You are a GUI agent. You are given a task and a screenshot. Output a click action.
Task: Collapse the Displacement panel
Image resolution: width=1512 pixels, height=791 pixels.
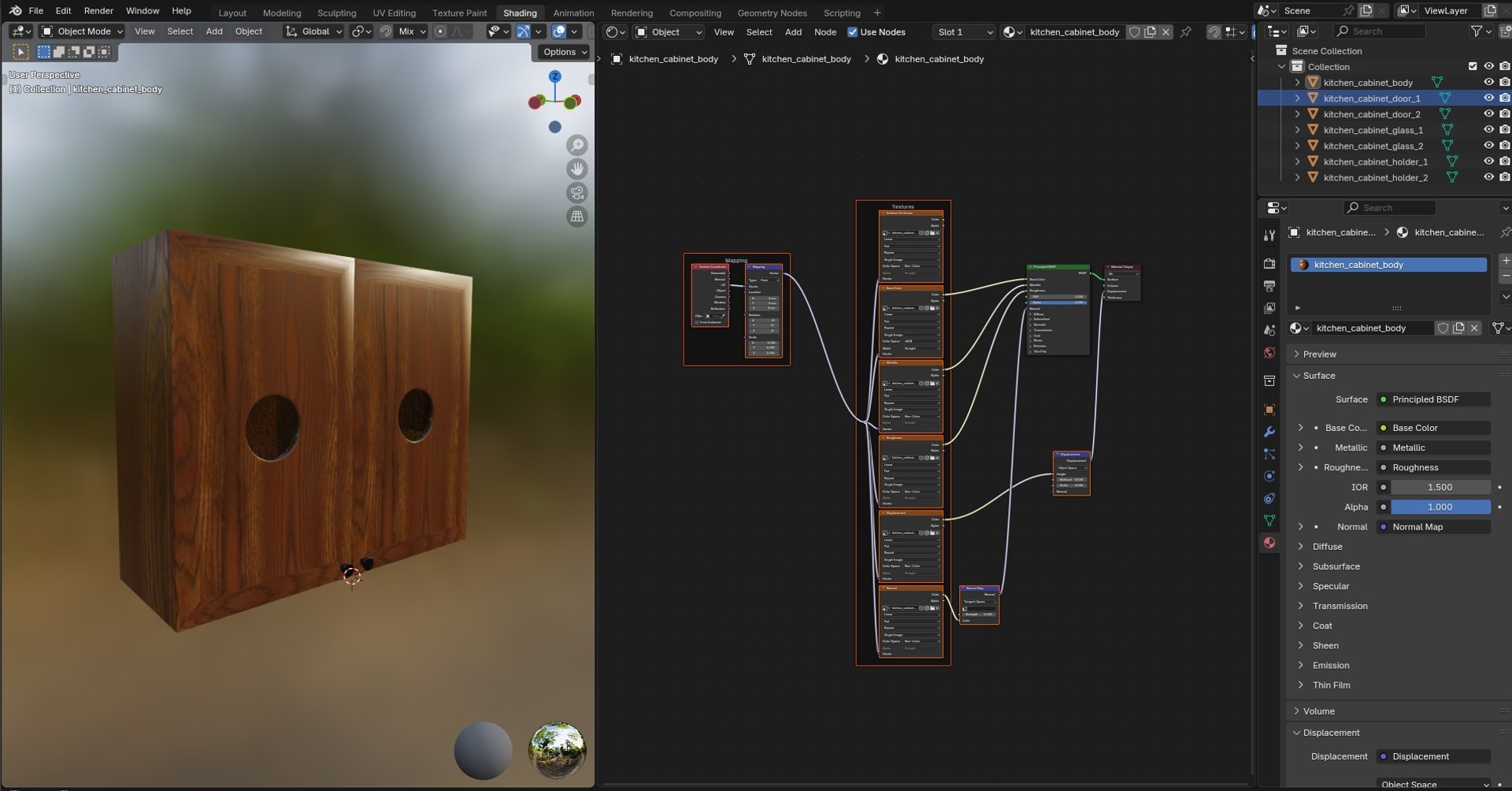tap(1331, 733)
